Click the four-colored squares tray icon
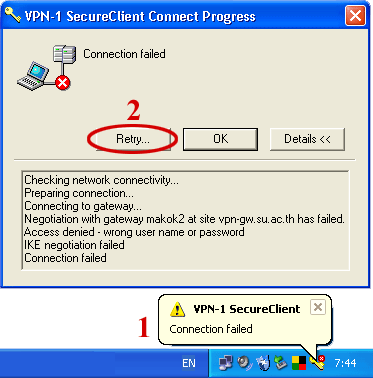The width and height of the screenshot is (373, 378). click(x=299, y=363)
